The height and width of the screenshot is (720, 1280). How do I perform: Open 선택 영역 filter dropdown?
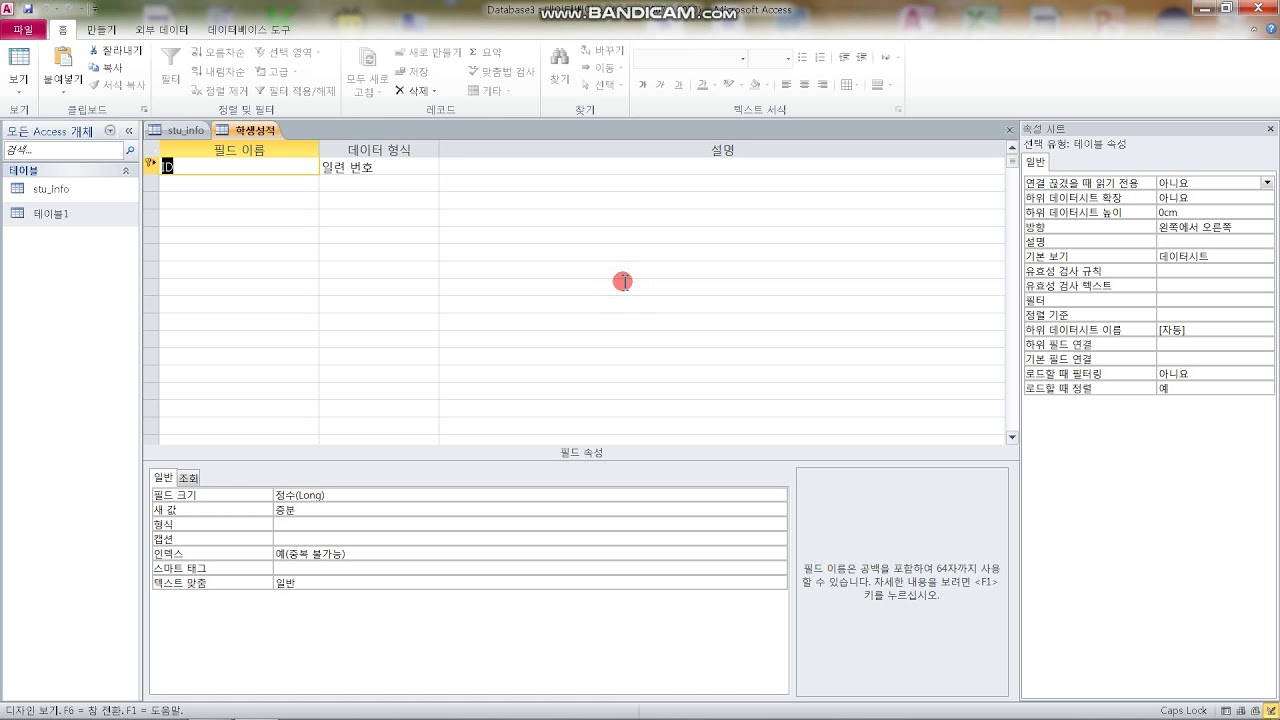[288, 52]
